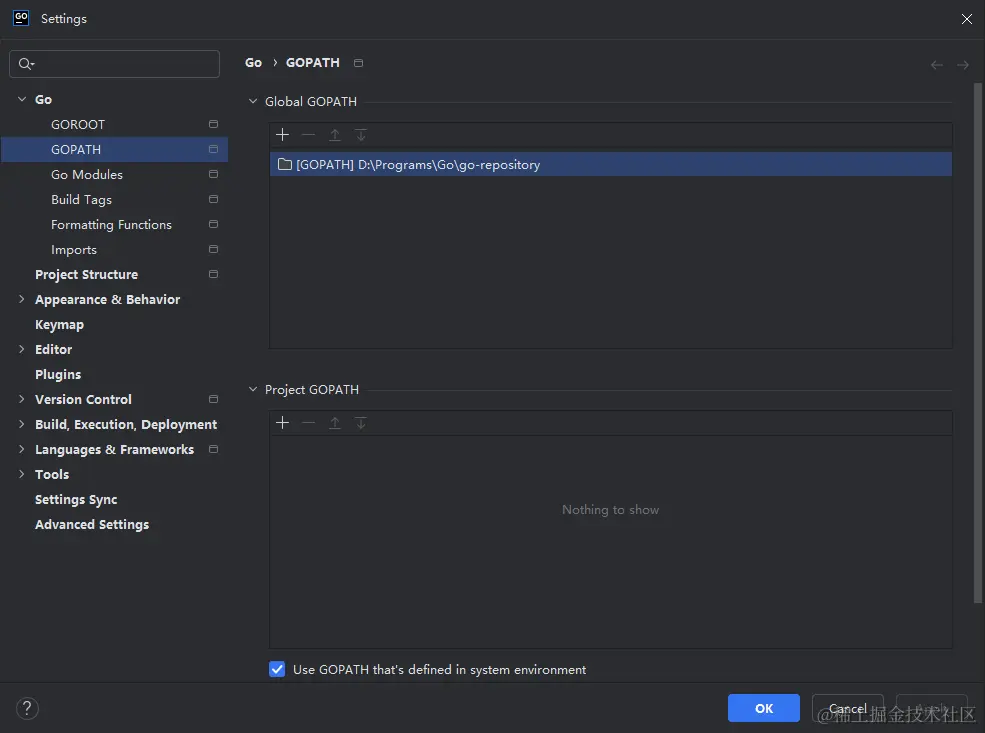Select Go Modules in settings tree
The height and width of the screenshot is (733, 985).
click(x=87, y=174)
